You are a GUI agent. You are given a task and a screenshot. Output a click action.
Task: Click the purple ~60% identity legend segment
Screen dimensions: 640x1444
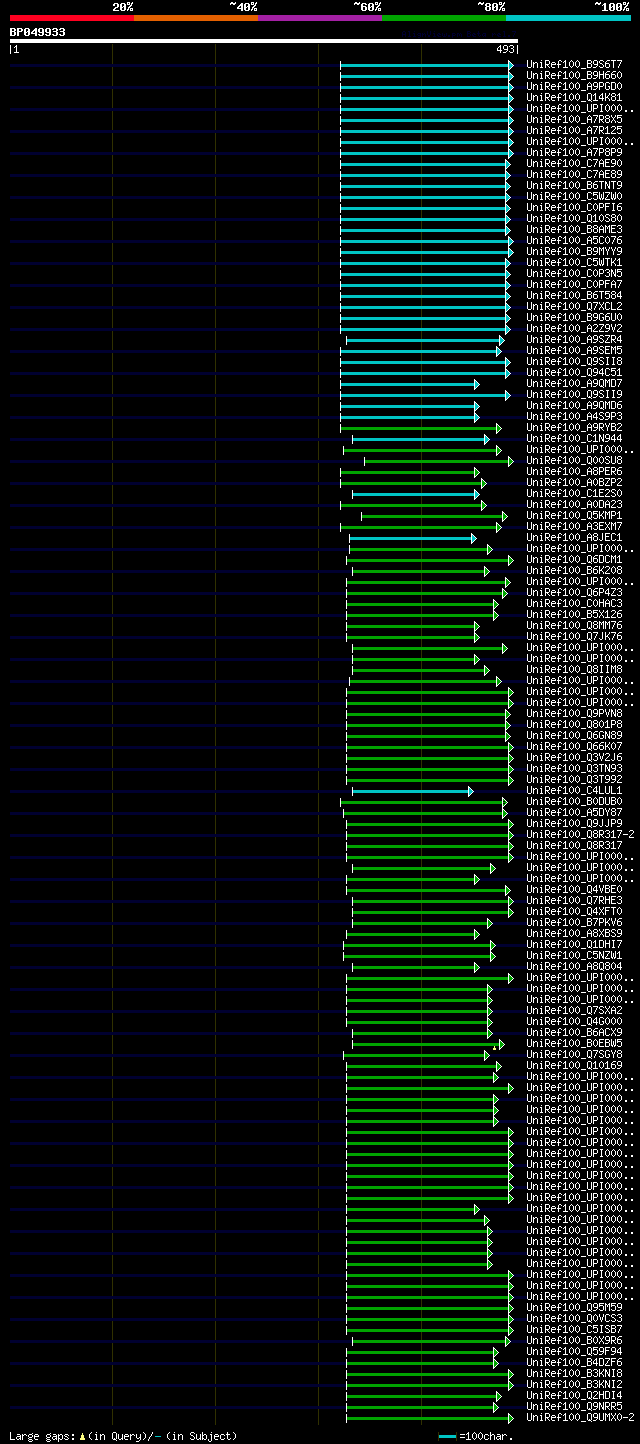coord(319,17)
